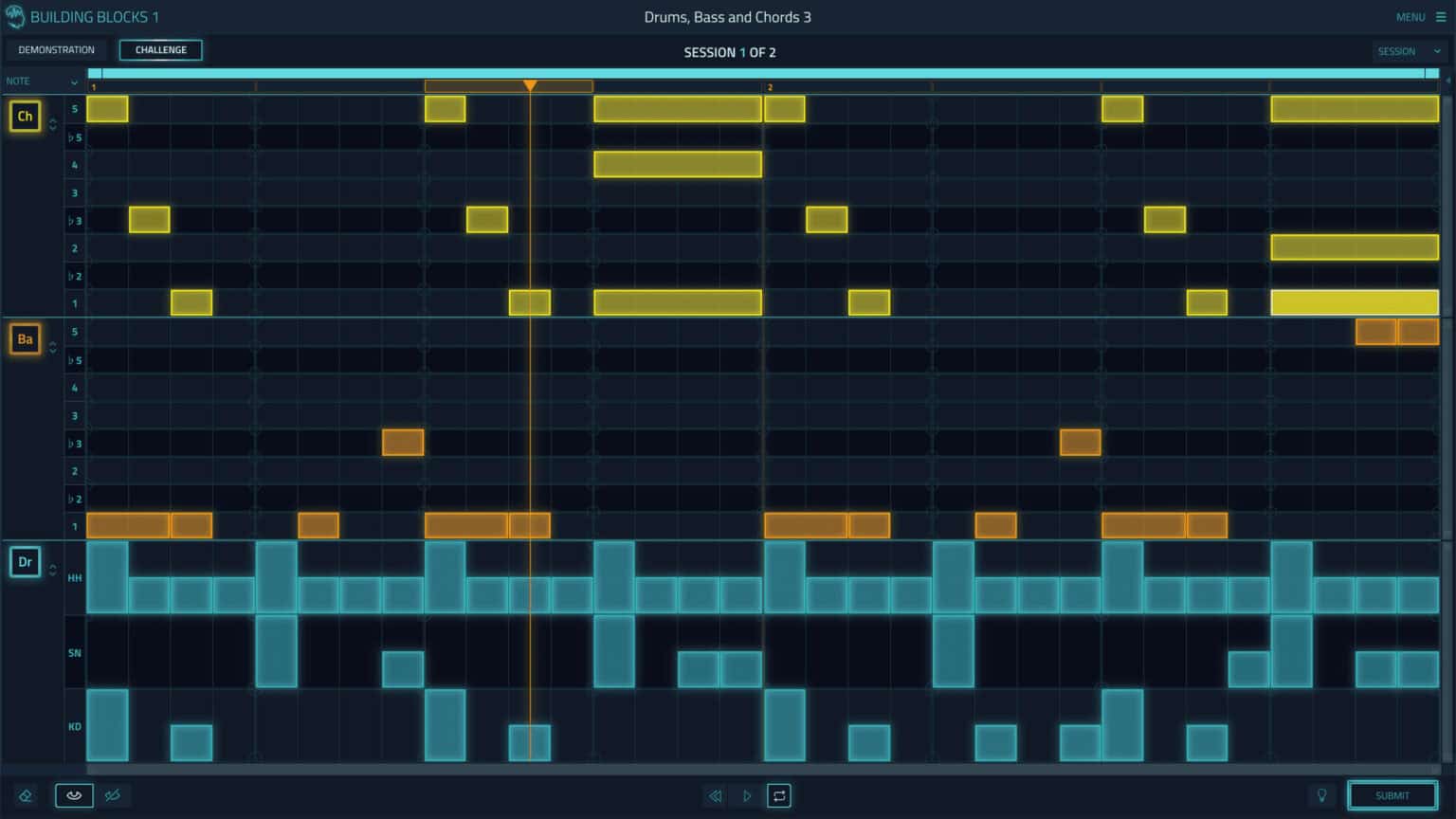Select the Ba bass track icon

(25, 338)
